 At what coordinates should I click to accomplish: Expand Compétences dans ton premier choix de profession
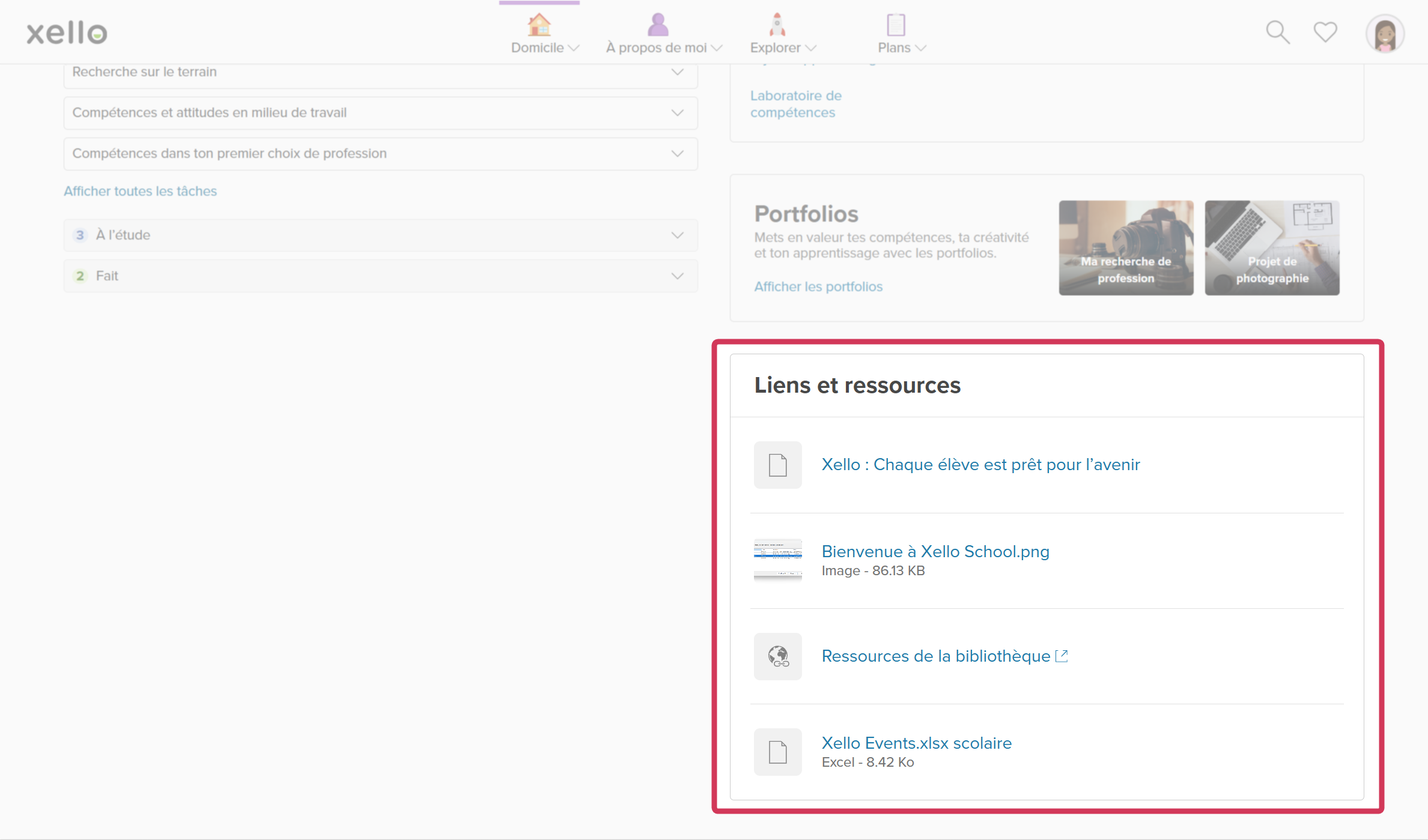(381, 154)
